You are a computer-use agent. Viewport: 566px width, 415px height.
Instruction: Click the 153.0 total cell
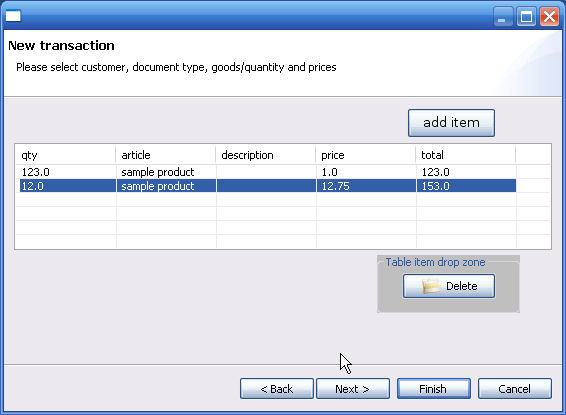[x=466, y=186]
